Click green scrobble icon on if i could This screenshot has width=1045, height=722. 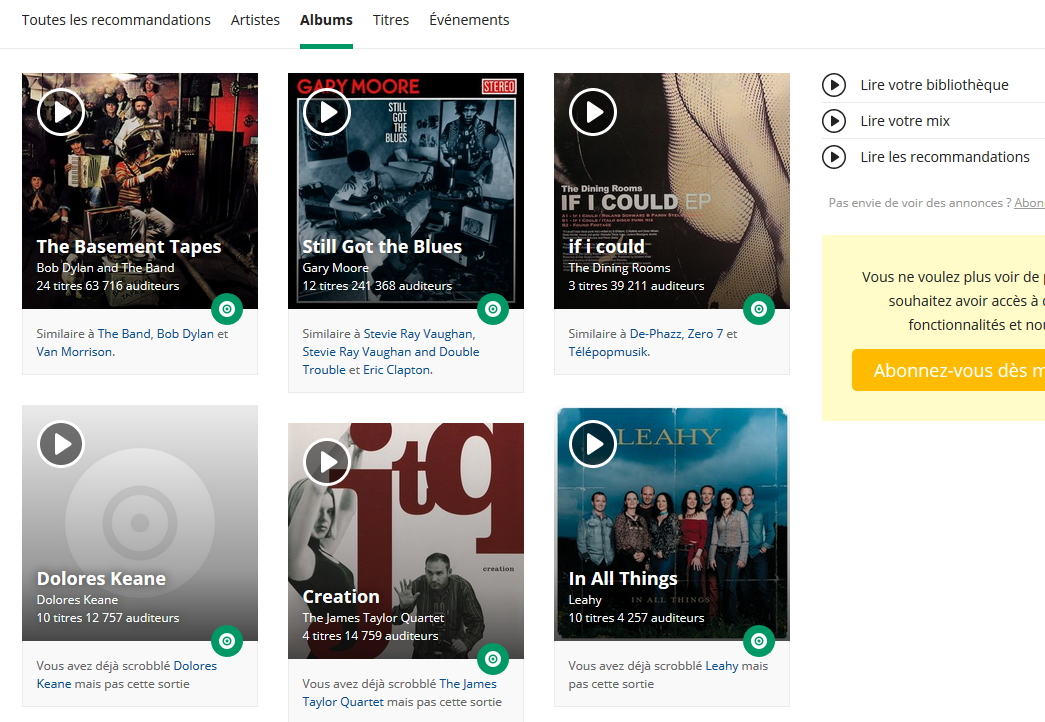[758, 309]
